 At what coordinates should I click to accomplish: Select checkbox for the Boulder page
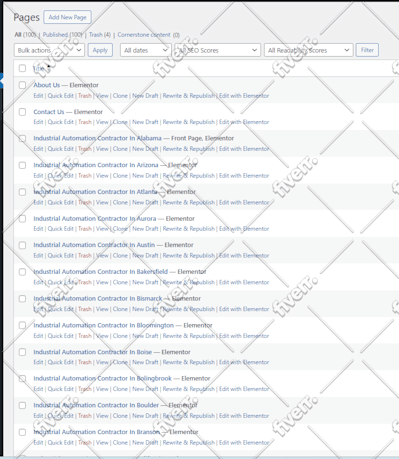point(22,405)
